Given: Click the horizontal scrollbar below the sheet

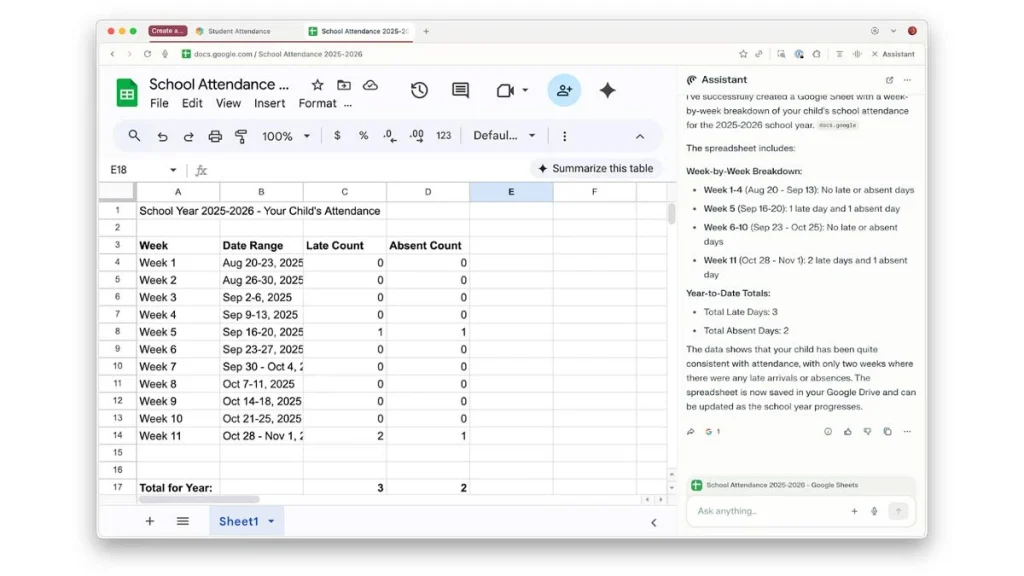Looking at the screenshot, I should 200,499.
